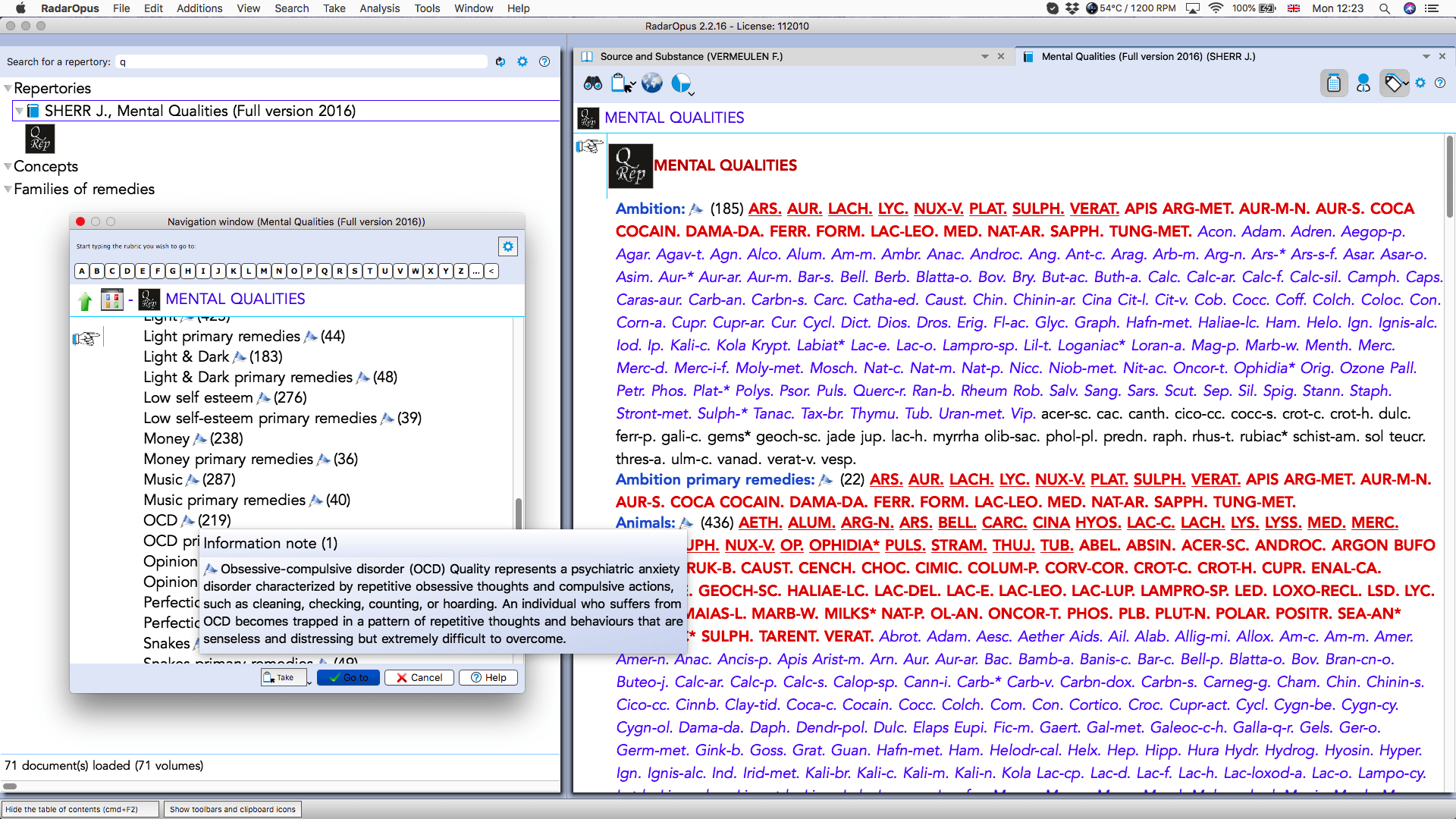Open the Tools menu

click(427, 8)
